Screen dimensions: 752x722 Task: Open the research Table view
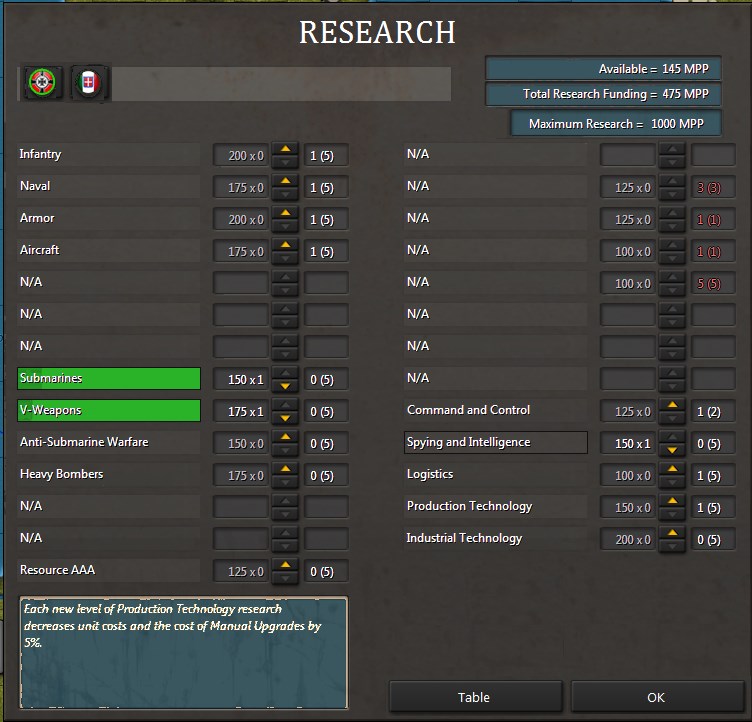[475, 697]
